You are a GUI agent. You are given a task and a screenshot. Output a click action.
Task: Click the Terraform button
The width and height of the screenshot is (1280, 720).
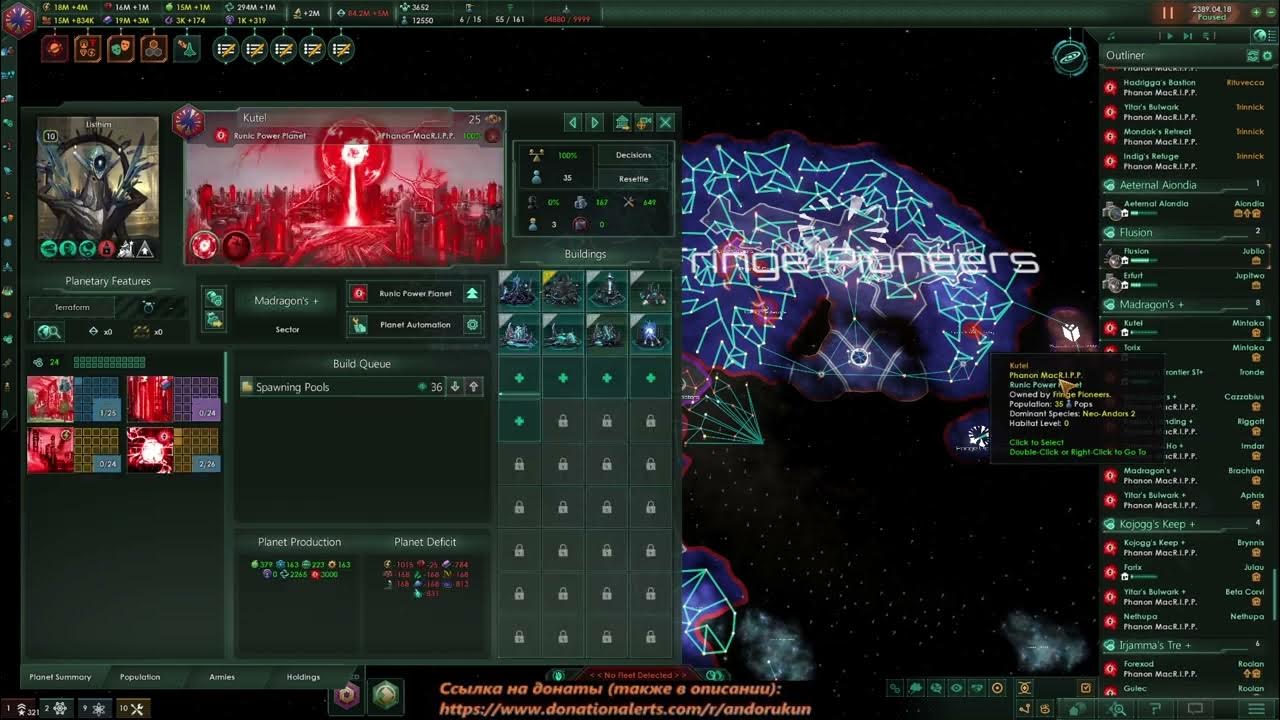72,307
